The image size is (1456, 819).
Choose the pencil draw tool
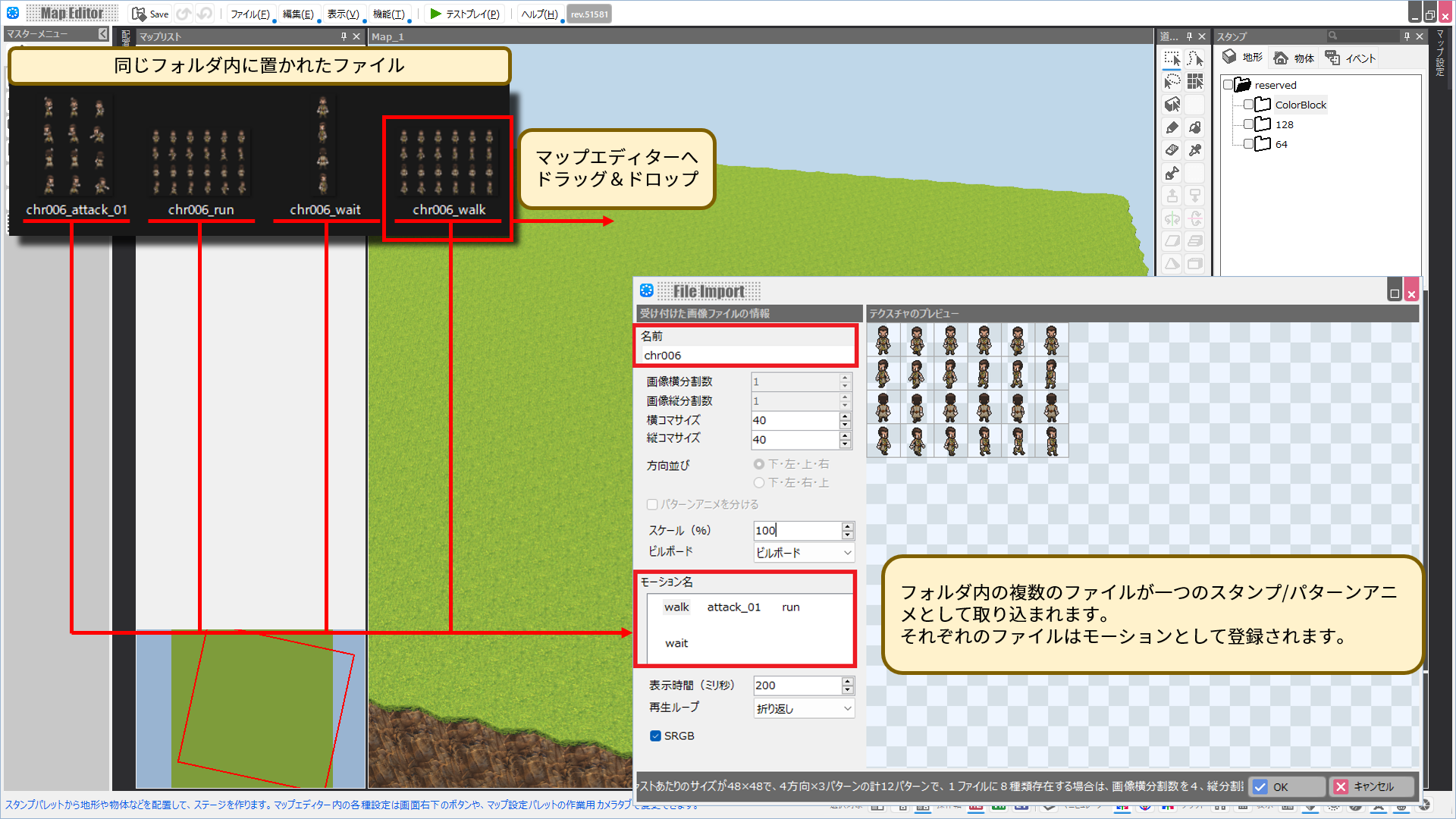pos(1172,127)
